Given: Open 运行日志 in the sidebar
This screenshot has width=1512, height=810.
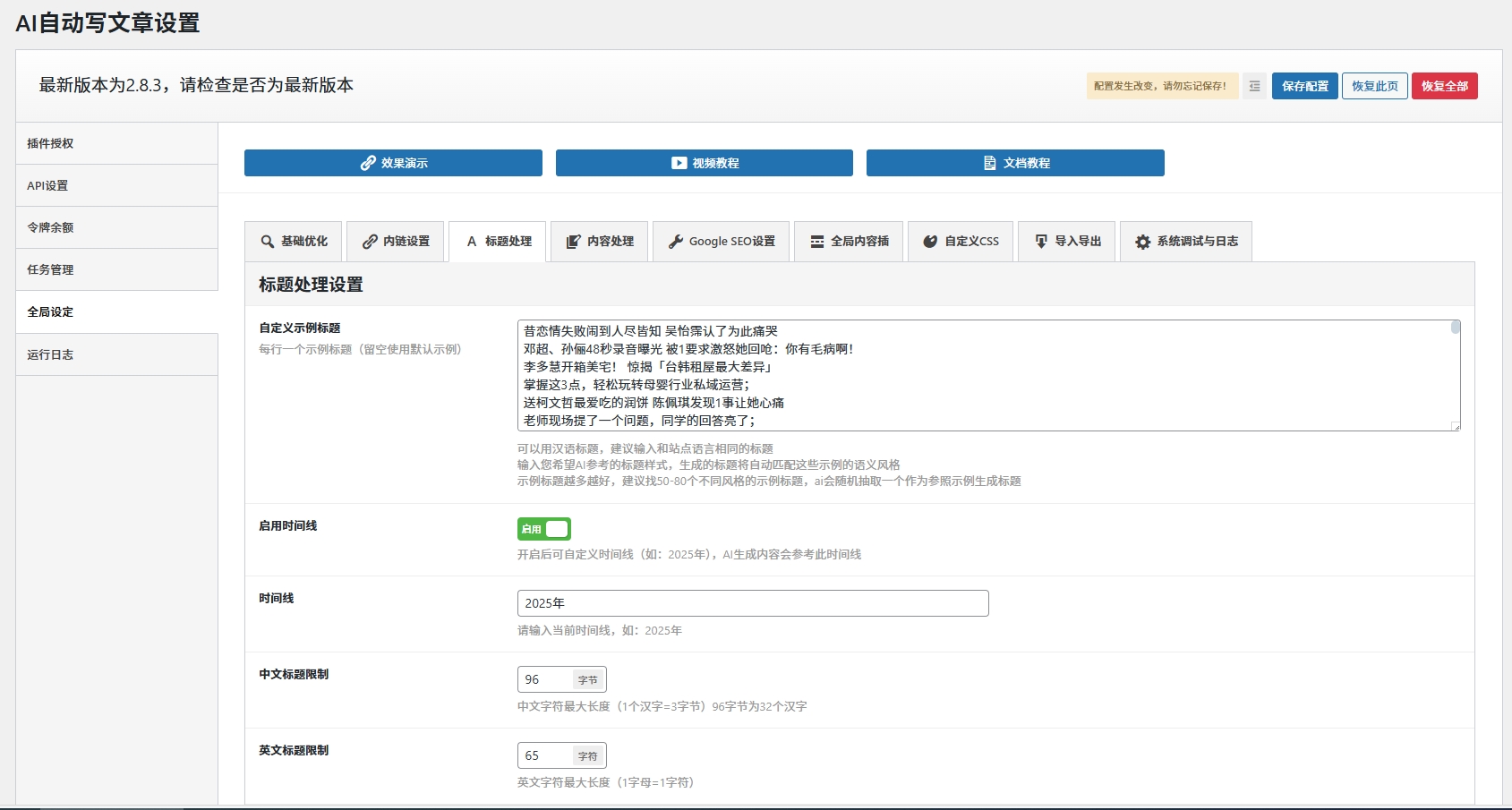Looking at the screenshot, I should [x=51, y=354].
